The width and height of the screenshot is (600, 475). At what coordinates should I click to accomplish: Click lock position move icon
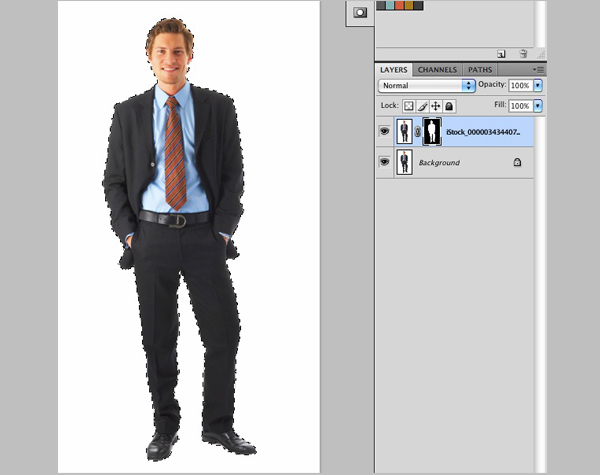[436, 106]
